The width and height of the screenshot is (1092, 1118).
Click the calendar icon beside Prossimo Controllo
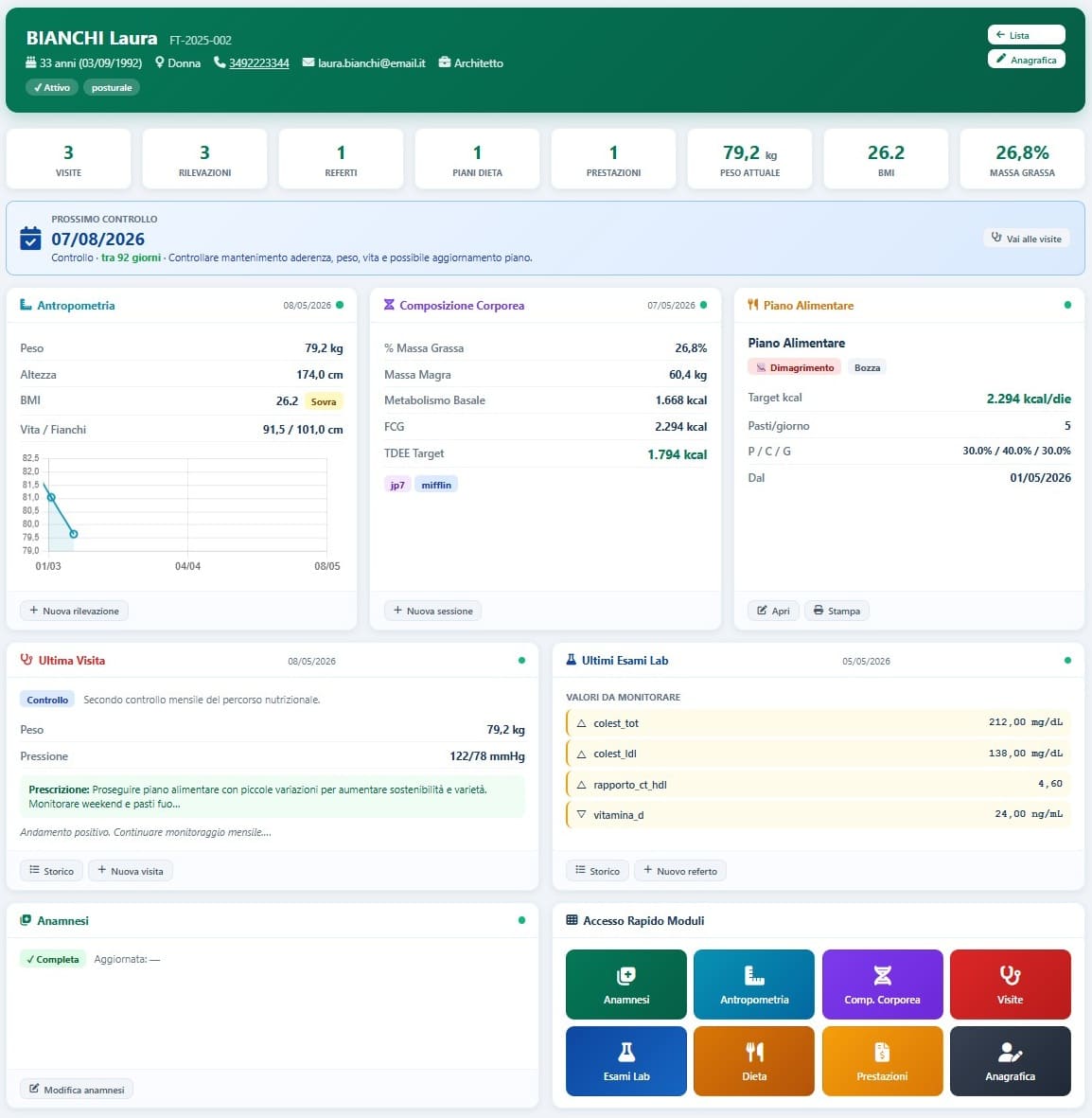tap(30, 239)
